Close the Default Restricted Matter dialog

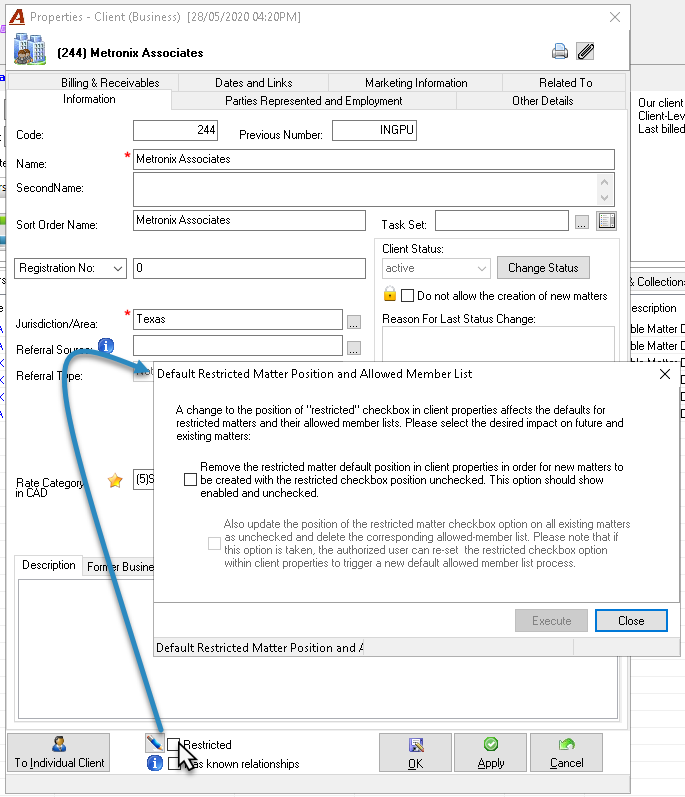664,374
